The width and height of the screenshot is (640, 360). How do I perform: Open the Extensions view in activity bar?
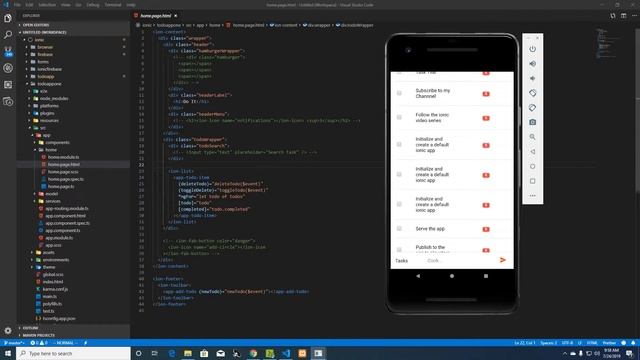(x=8, y=84)
